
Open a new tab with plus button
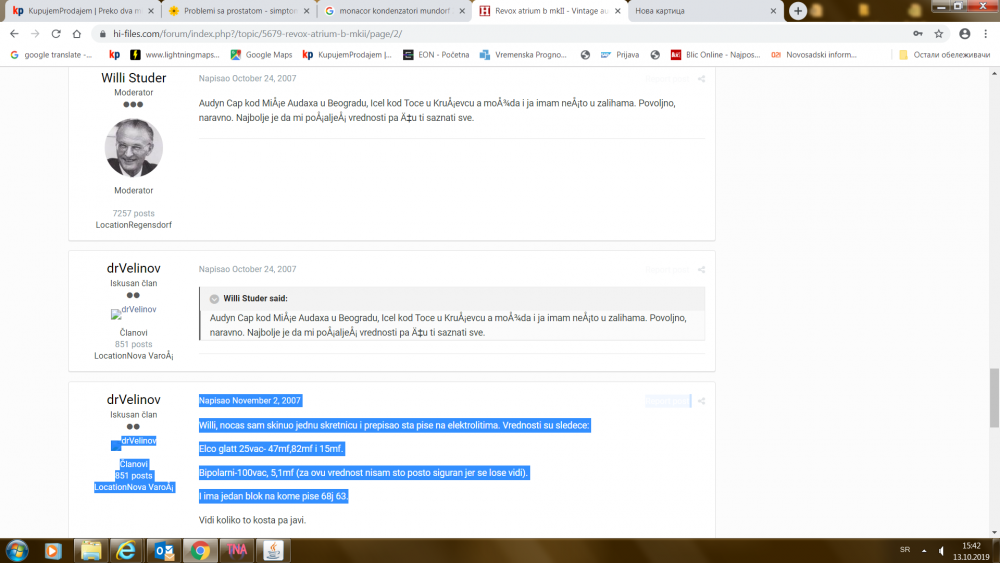coord(798,11)
